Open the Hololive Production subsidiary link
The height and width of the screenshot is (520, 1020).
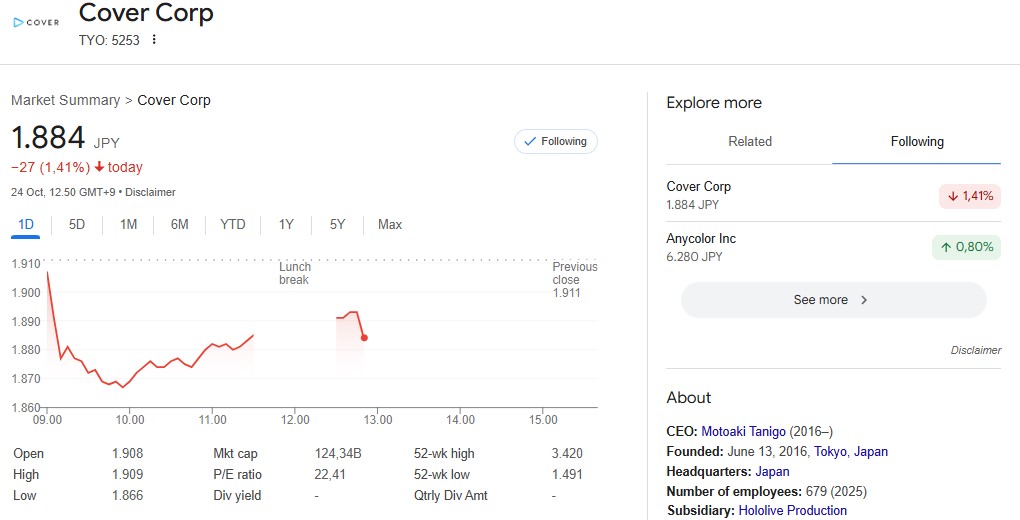point(792,510)
